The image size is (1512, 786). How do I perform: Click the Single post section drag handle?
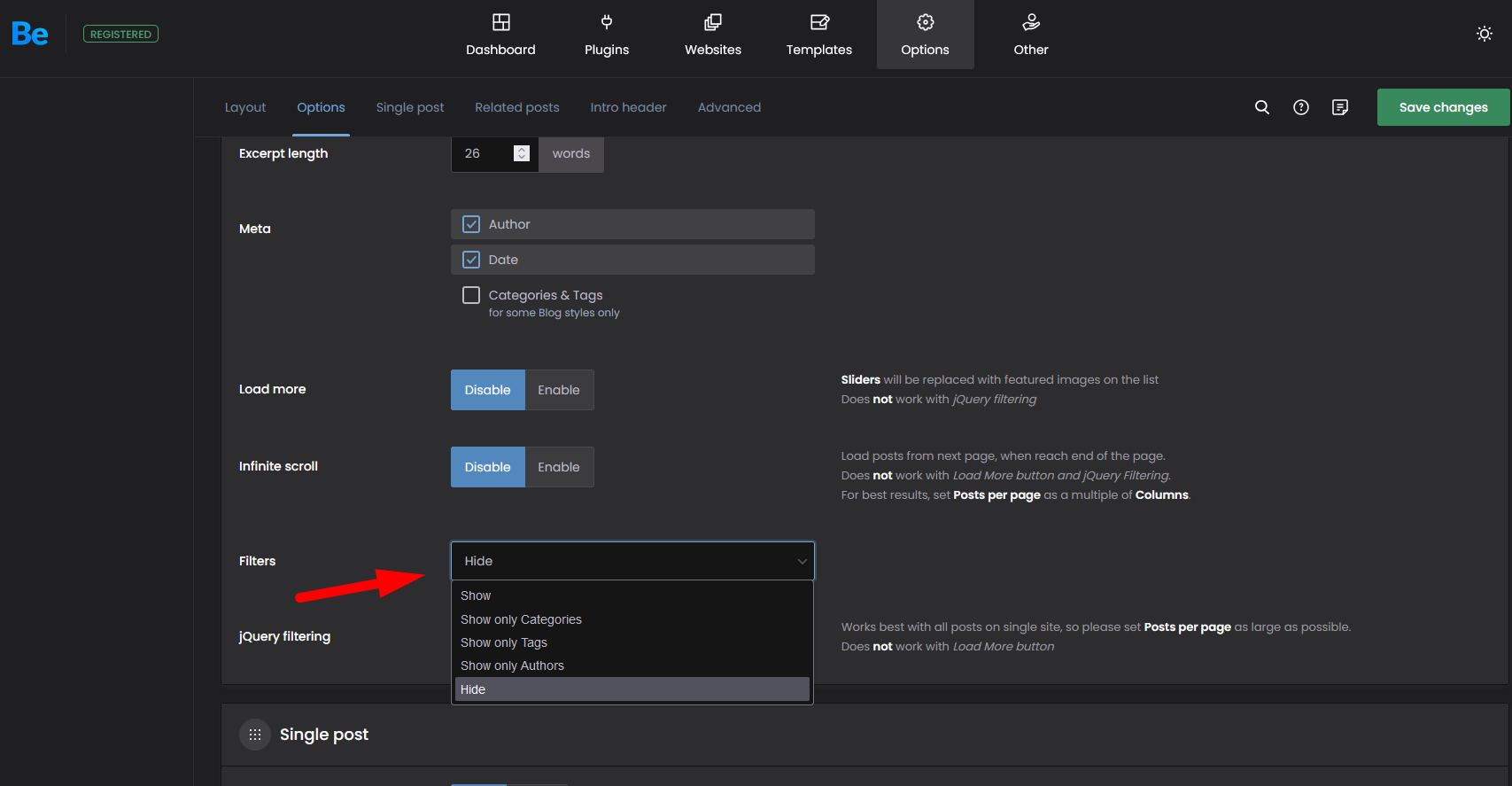coord(255,735)
